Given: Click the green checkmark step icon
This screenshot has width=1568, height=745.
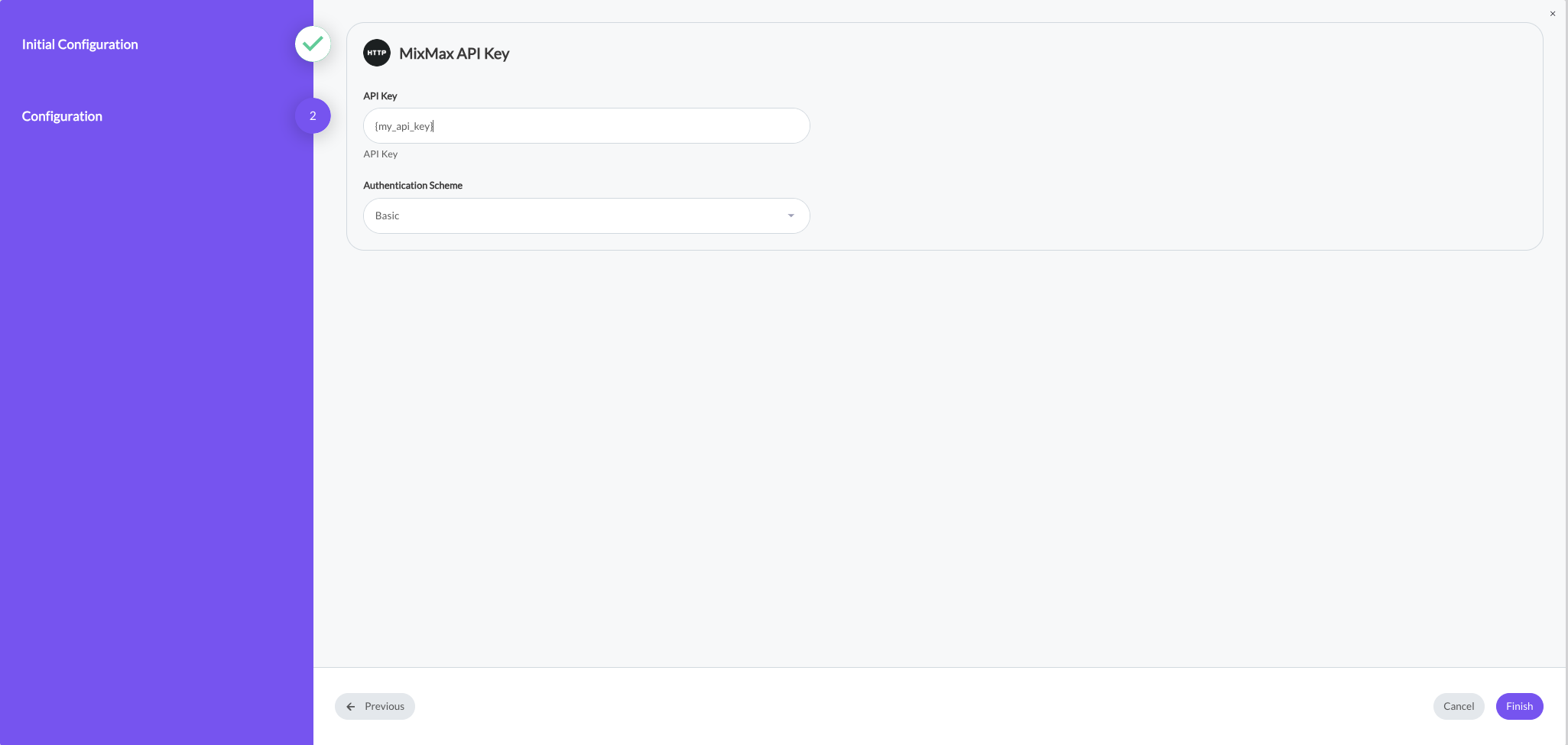Looking at the screenshot, I should tap(313, 44).
